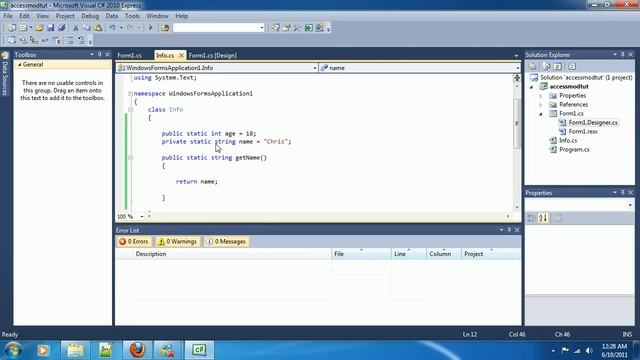Open the Debug menu
Viewport: 640px width, 360px height.
[x=90, y=16]
